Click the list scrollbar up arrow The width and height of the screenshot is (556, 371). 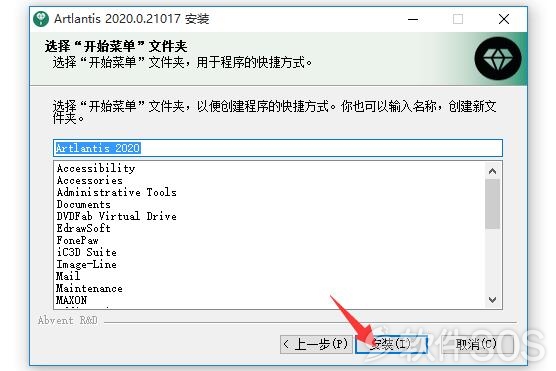click(x=492, y=171)
